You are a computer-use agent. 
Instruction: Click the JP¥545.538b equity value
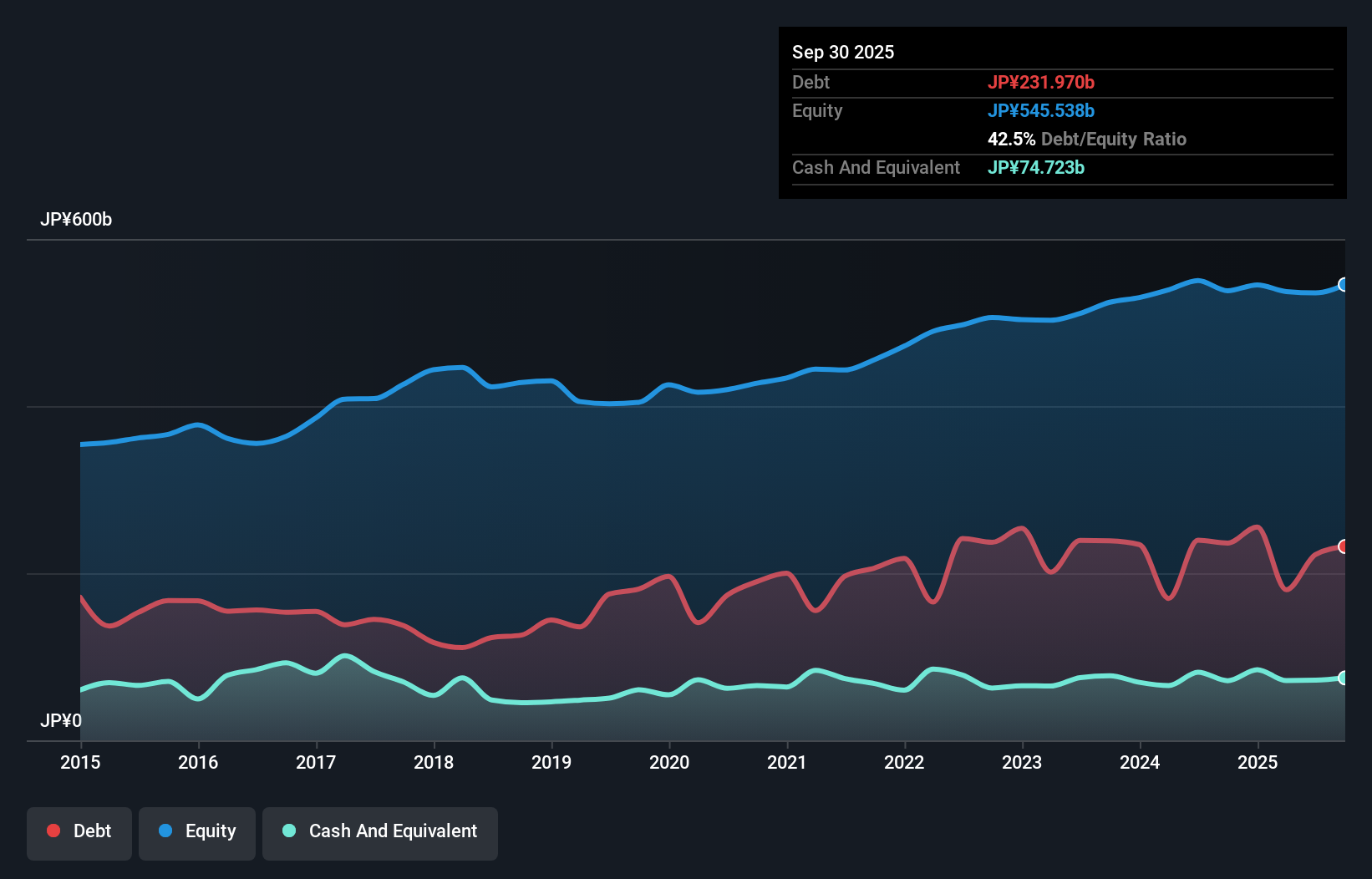(x=1041, y=110)
